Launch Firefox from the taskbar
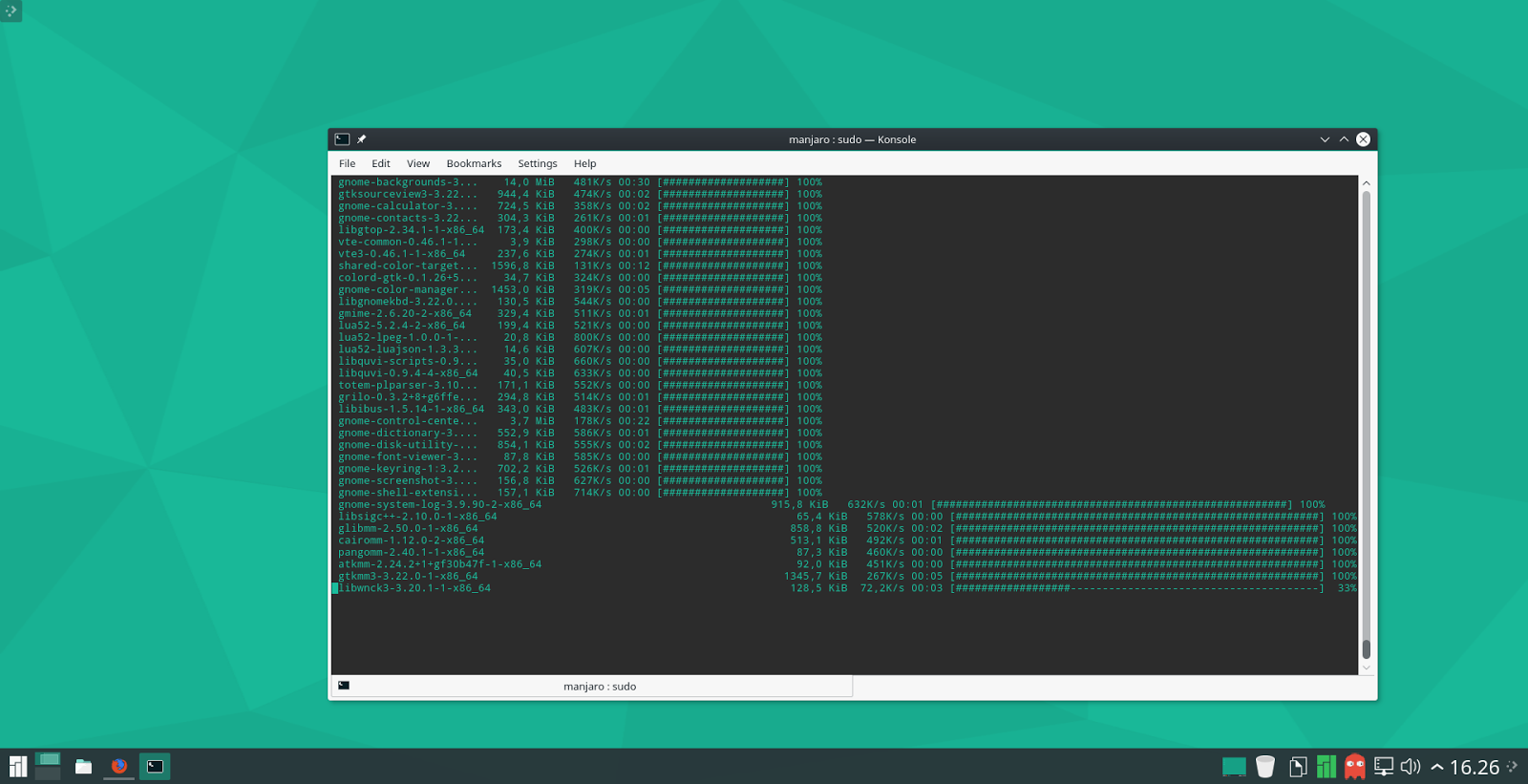The height and width of the screenshot is (784, 1528). coord(118,766)
